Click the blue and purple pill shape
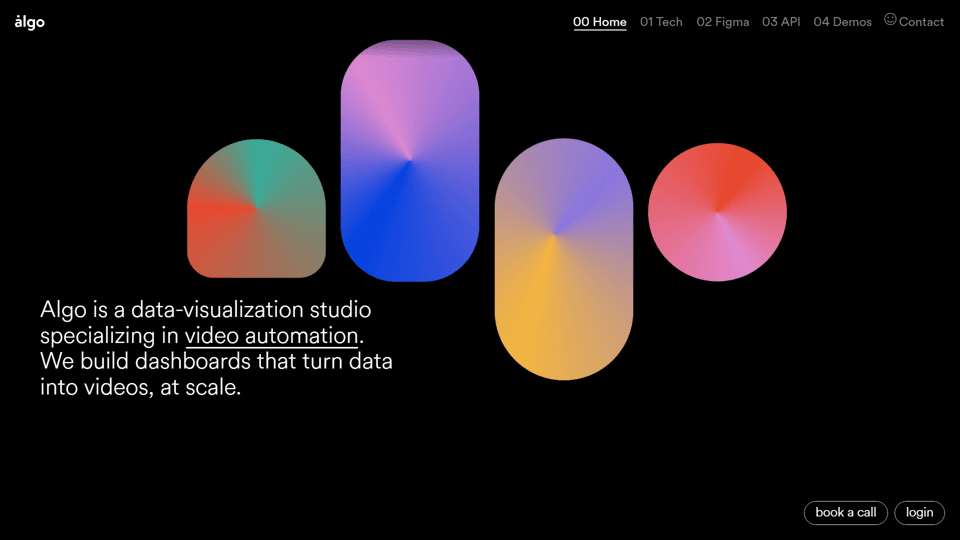 (410, 160)
